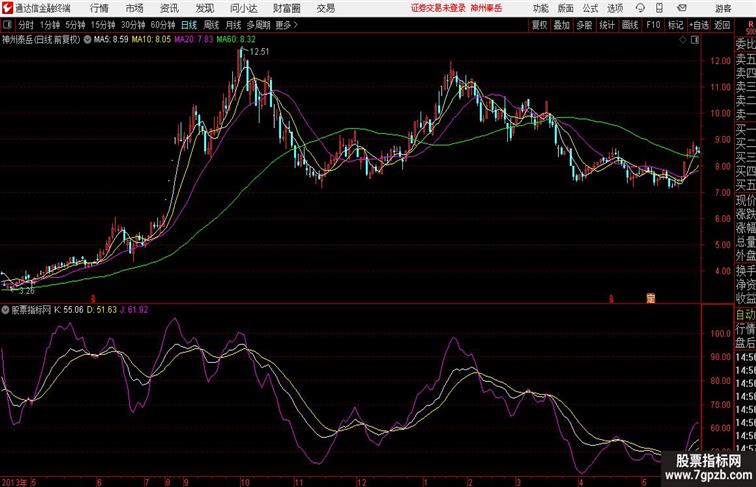The width and height of the screenshot is (756, 487).
Task: Add stock with +自选 button
Action: pyautogui.click(x=699, y=25)
